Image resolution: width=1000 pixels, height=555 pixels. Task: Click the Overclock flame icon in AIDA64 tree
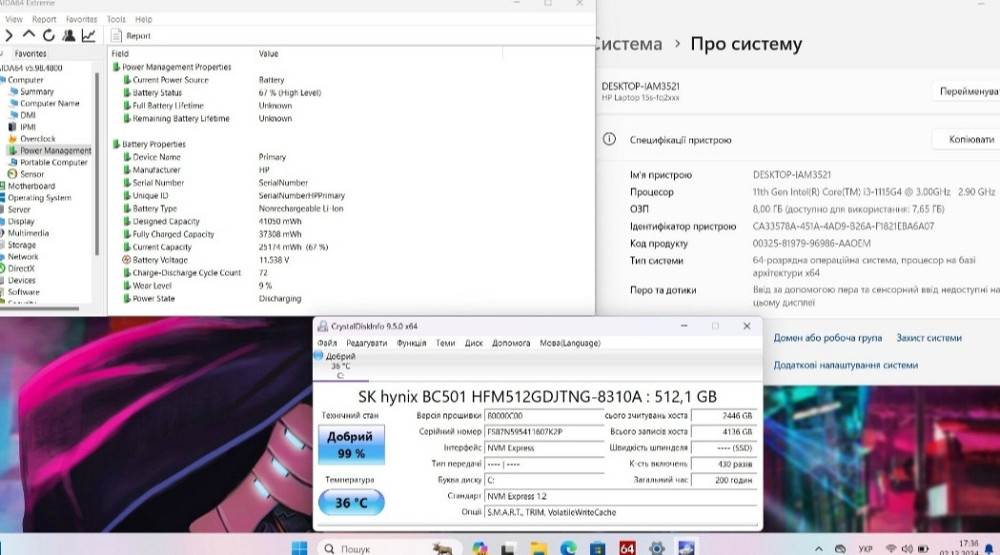[x=12, y=138]
